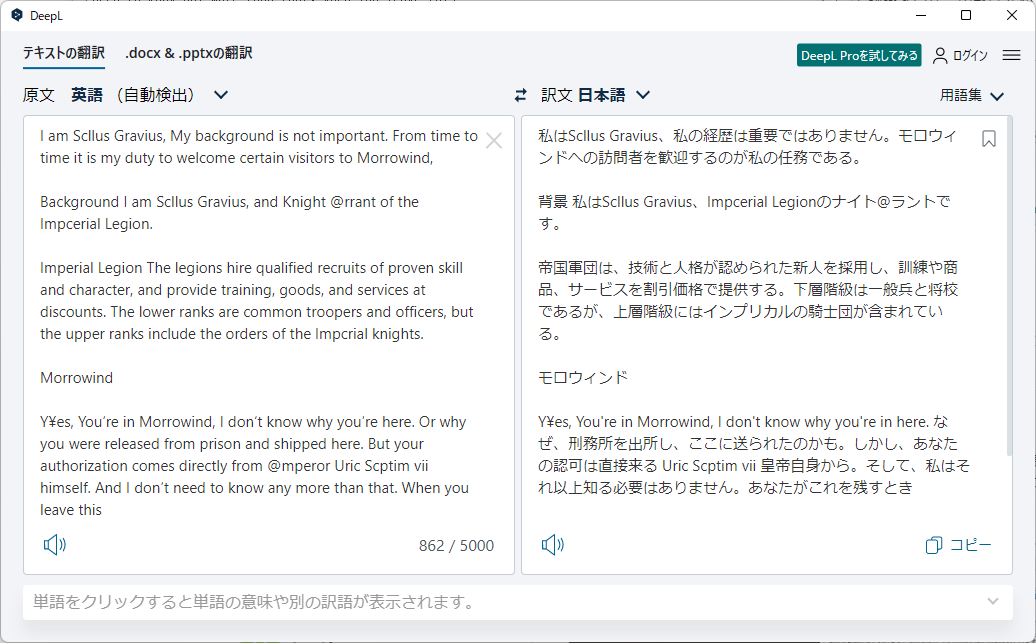The image size is (1036, 643).
Task: Open the source language dropdown
Action: point(220,94)
